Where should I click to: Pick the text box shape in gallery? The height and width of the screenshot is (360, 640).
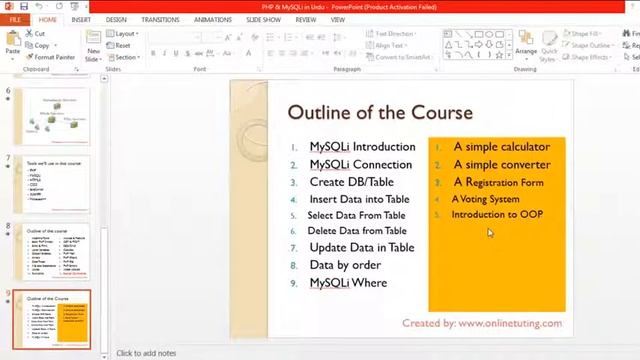pos(448,35)
